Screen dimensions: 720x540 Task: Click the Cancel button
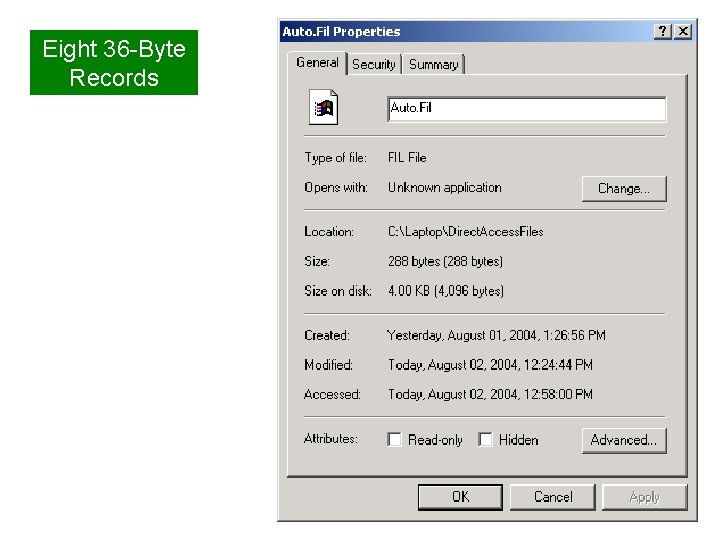coord(553,497)
